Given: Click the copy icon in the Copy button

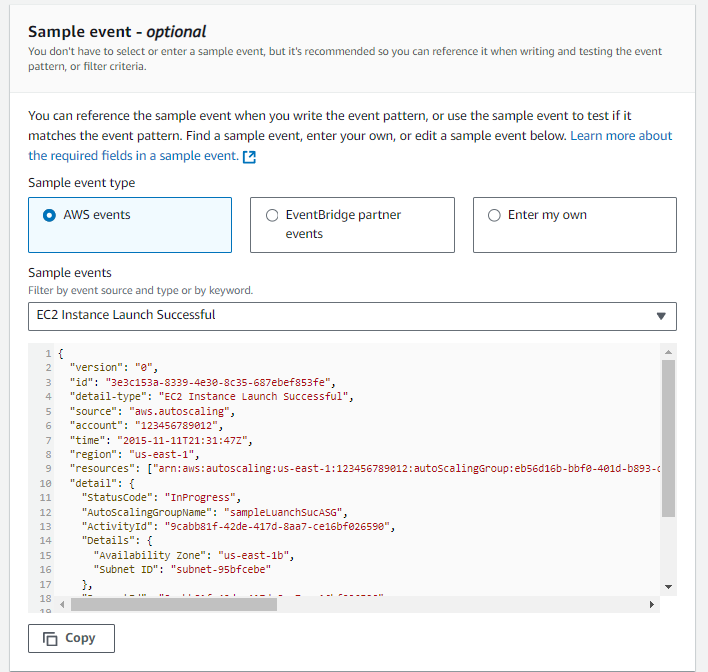Looking at the screenshot, I should click(49, 638).
